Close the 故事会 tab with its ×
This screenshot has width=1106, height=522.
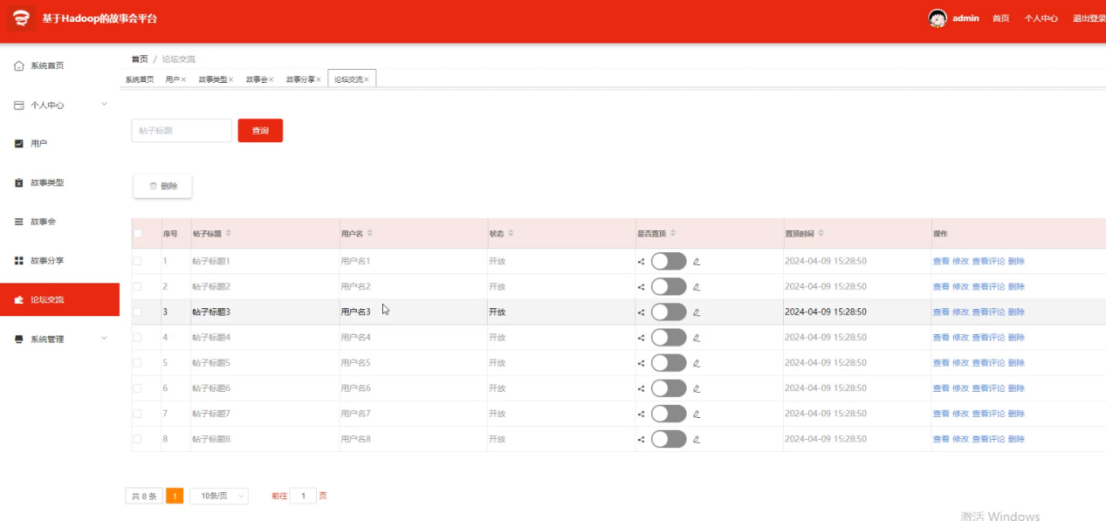pyautogui.click(x=271, y=80)
